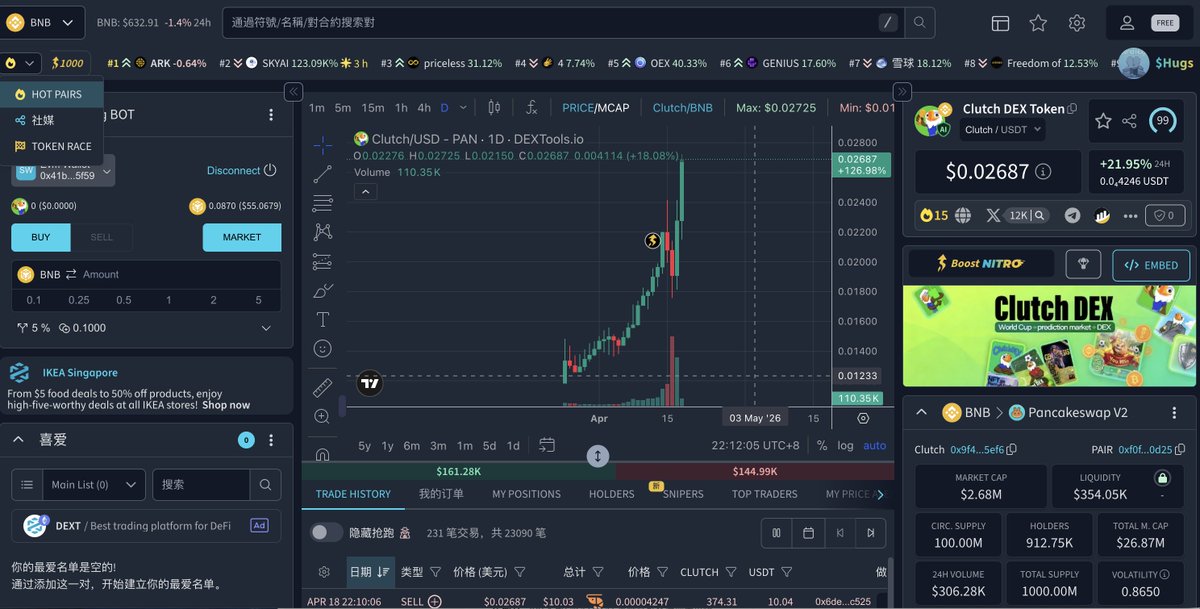Open the Clutch / USDT pair dropdown
Image resolution: width=1200 pixels, height=609 pixels.
point(1003,130)
